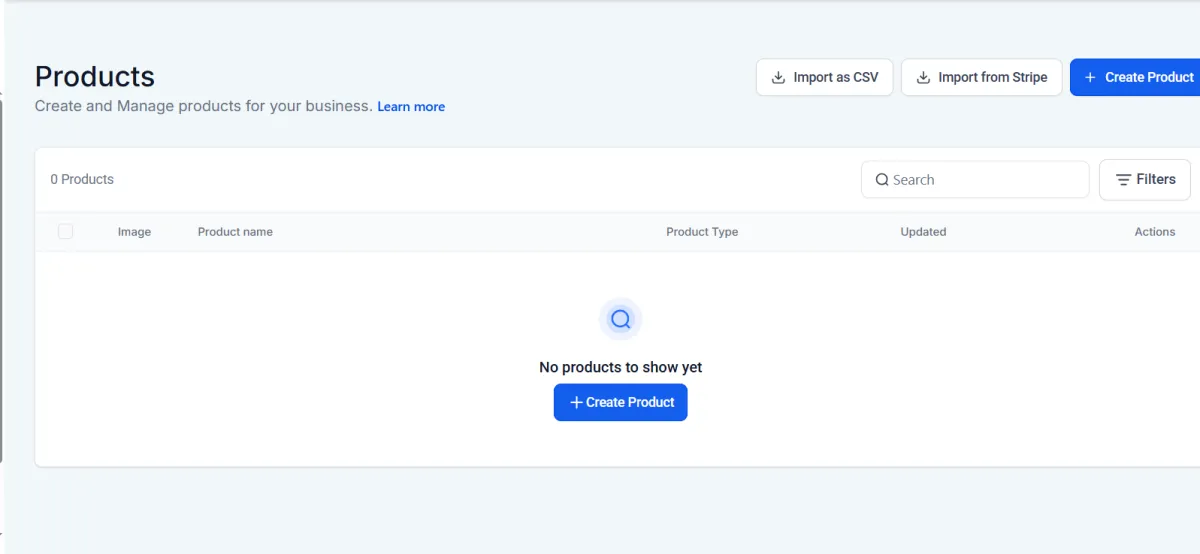Viewport: 1200px width, 554px height.
Task: Click the magnifier icon inside the Search field
Action: click(x=882, y=180)
